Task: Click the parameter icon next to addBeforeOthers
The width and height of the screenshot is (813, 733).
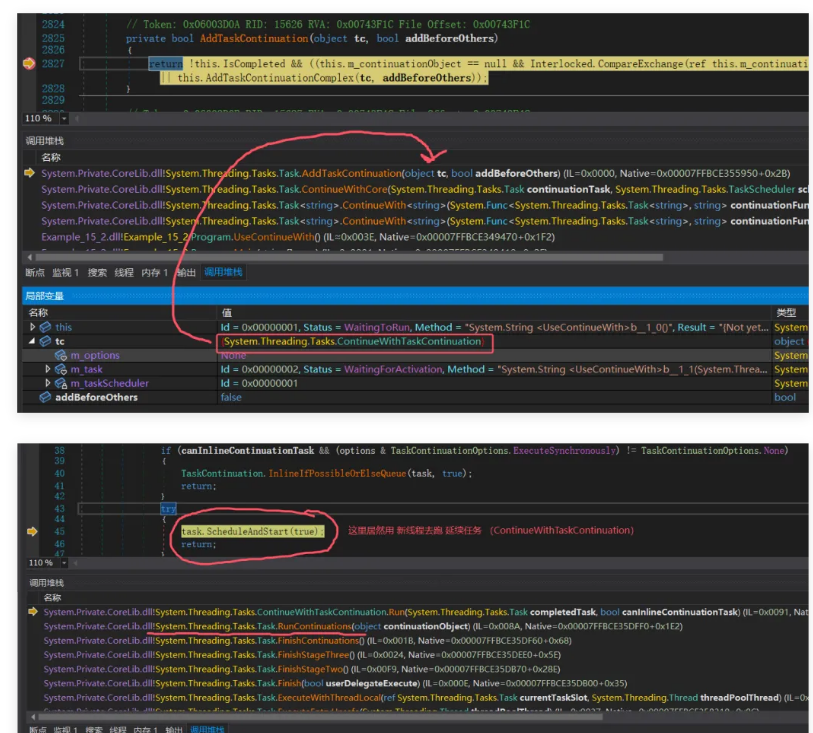Action: click(x=46, y=397)
